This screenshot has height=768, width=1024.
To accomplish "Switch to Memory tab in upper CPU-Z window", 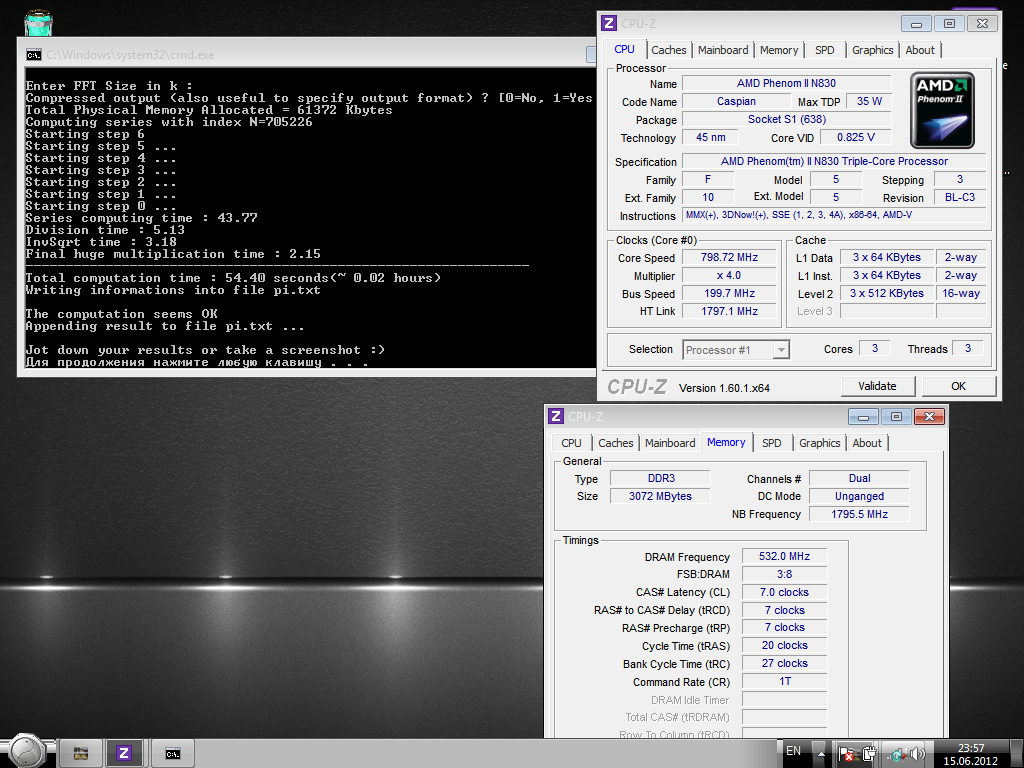I will pyautogui.click(x=778, y=50).
